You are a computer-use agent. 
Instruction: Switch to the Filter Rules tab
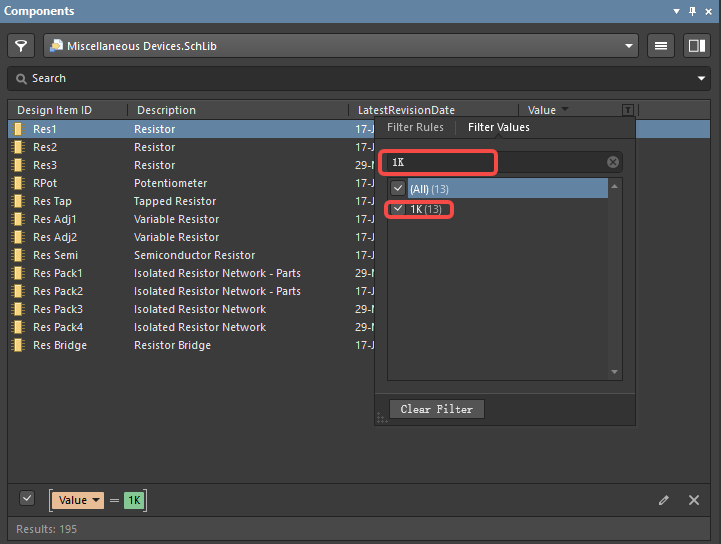[x=415, y=127]
